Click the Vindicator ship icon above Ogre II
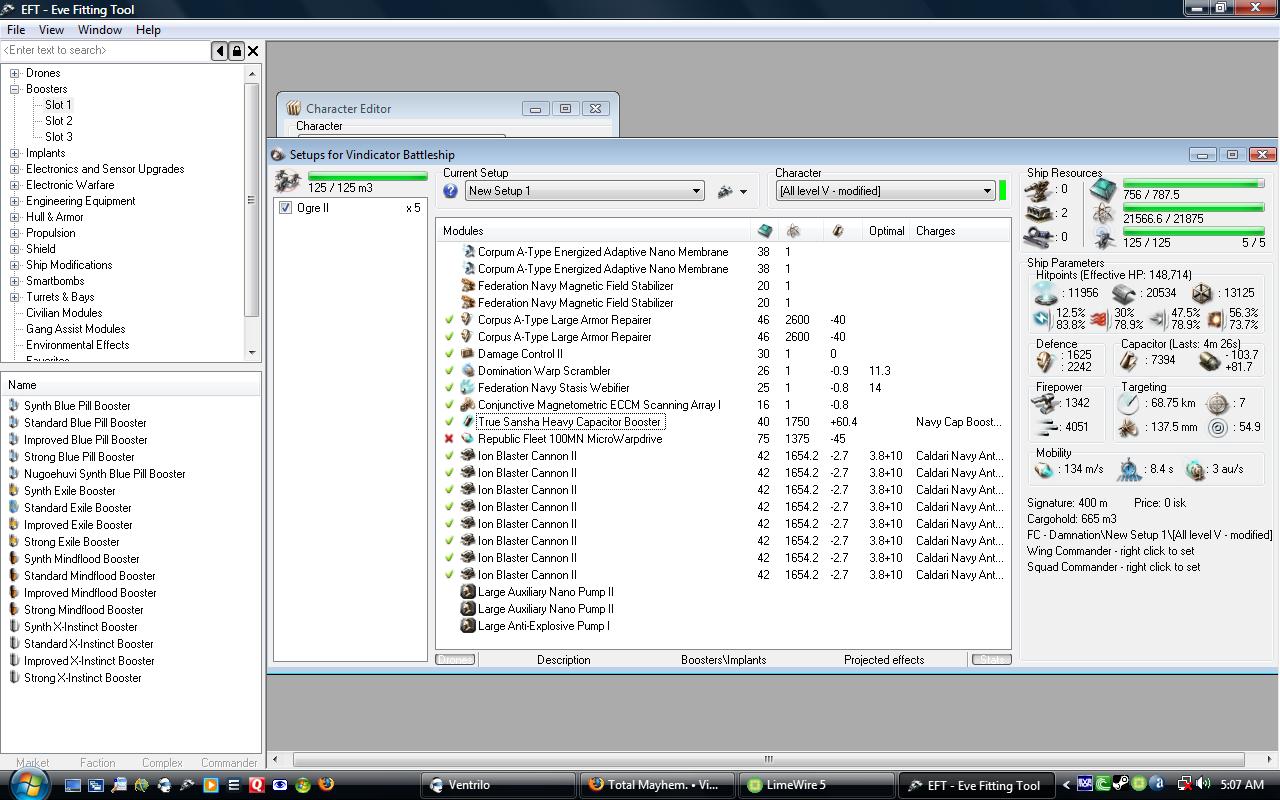Image resolution: width=1280 pixels, height=800 pixels. (x=288, y=180)
